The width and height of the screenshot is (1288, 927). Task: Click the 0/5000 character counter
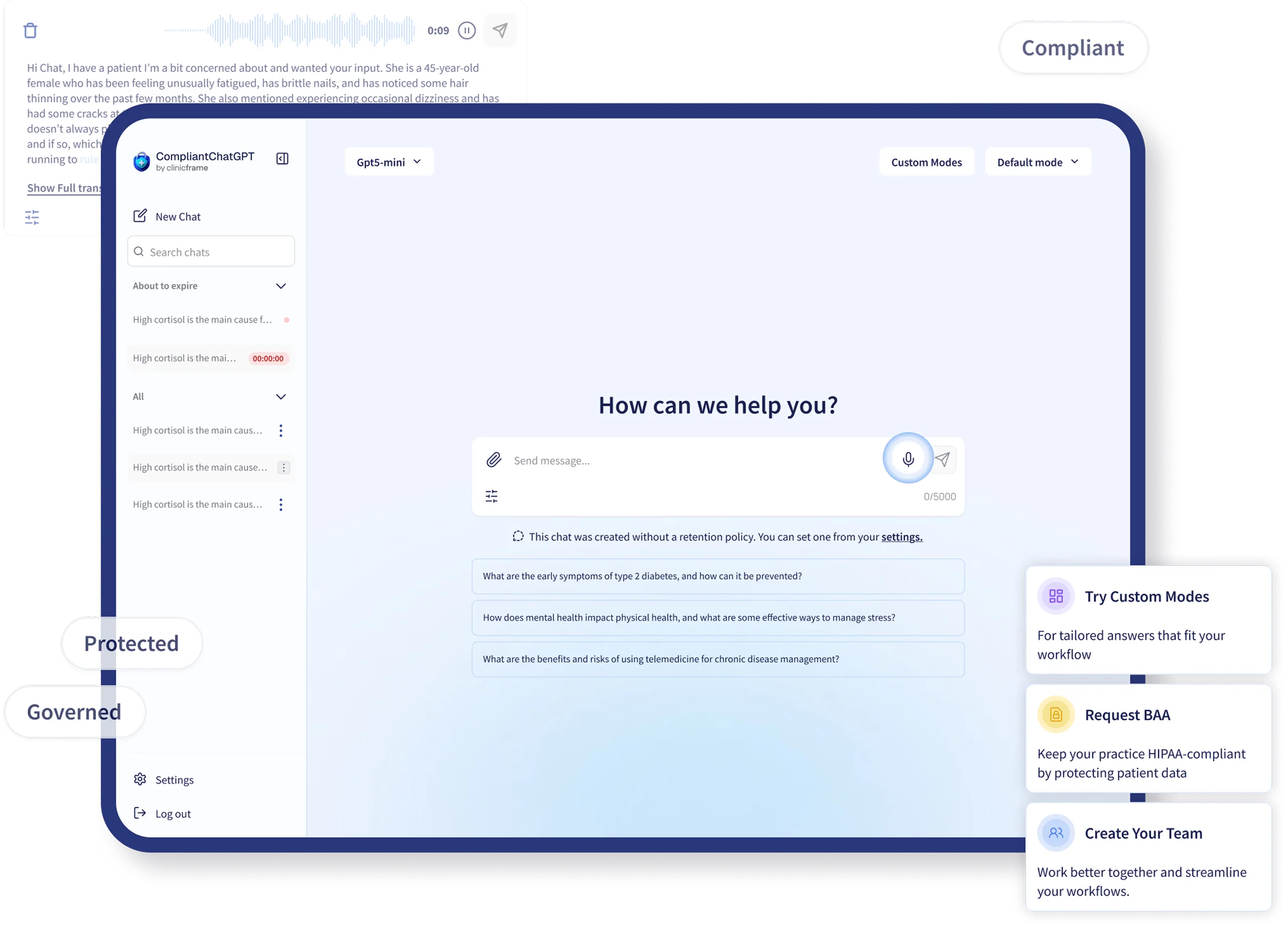click(x=939, y=496)
